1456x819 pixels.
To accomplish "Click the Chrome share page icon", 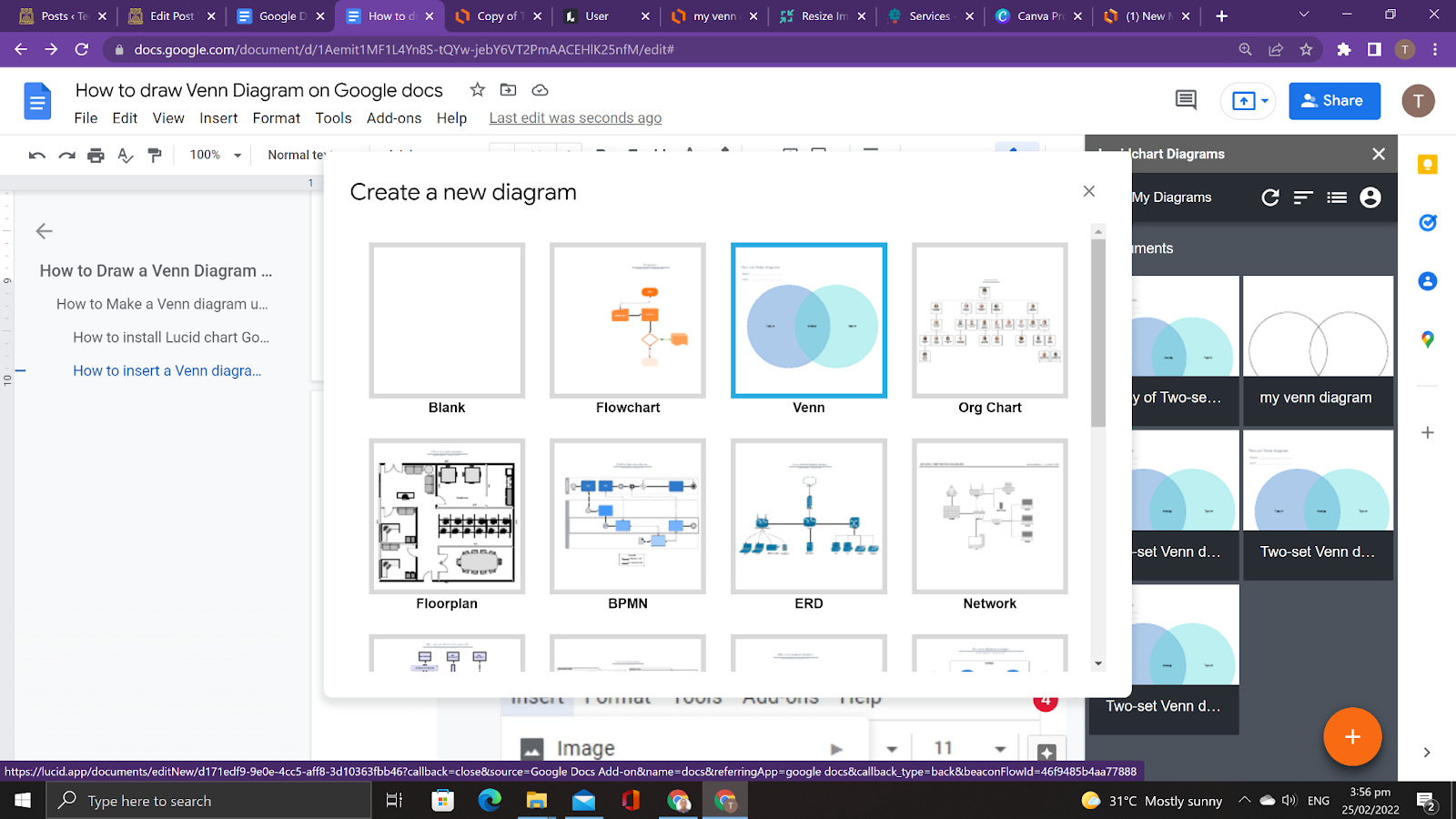I will [1276, 49].
